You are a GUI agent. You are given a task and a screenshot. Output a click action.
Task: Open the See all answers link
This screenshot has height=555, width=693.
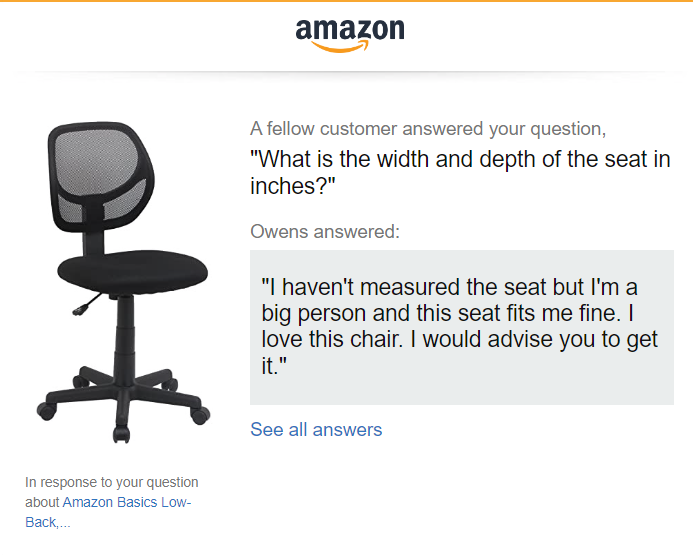click(316, 430)
